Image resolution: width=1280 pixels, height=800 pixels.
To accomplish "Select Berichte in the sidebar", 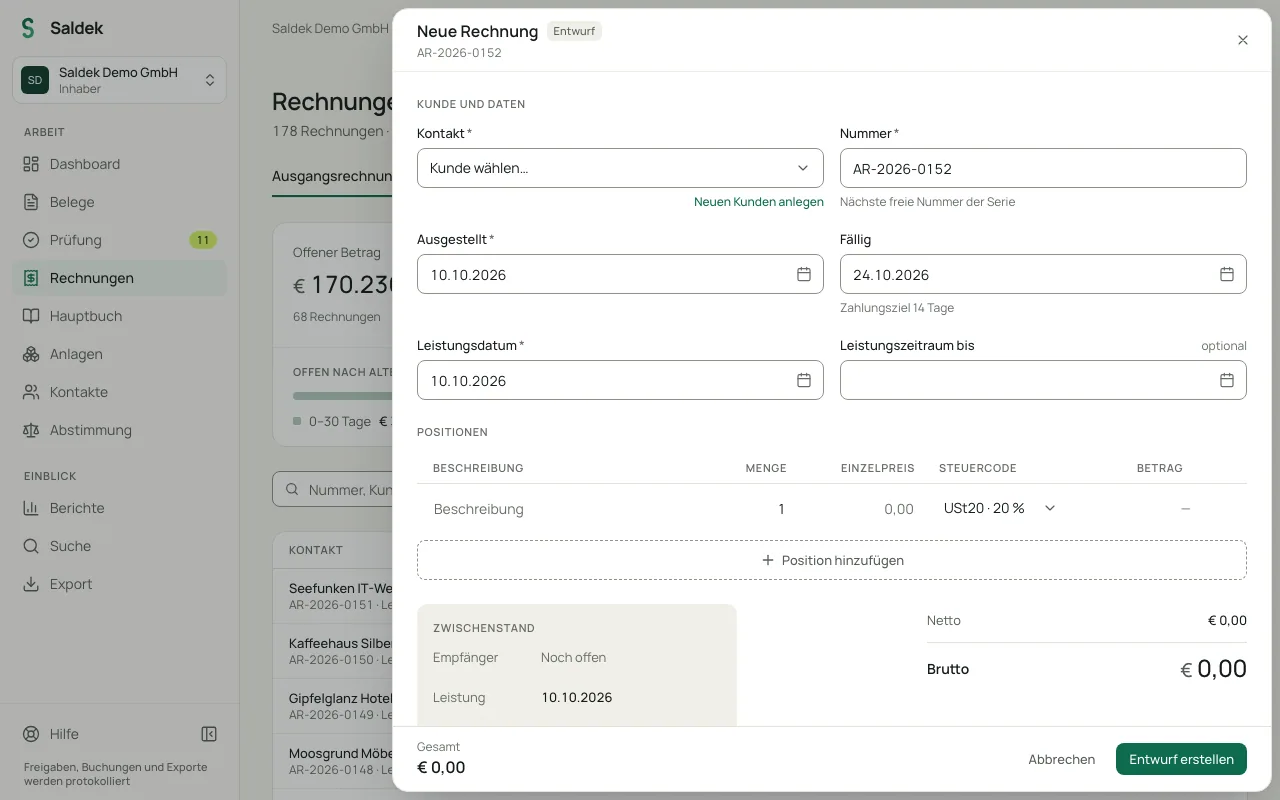I will point(120,508).
